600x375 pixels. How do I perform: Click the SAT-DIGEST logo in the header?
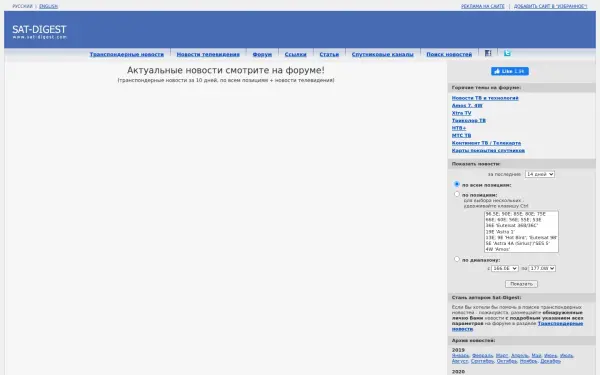point(39,31)
